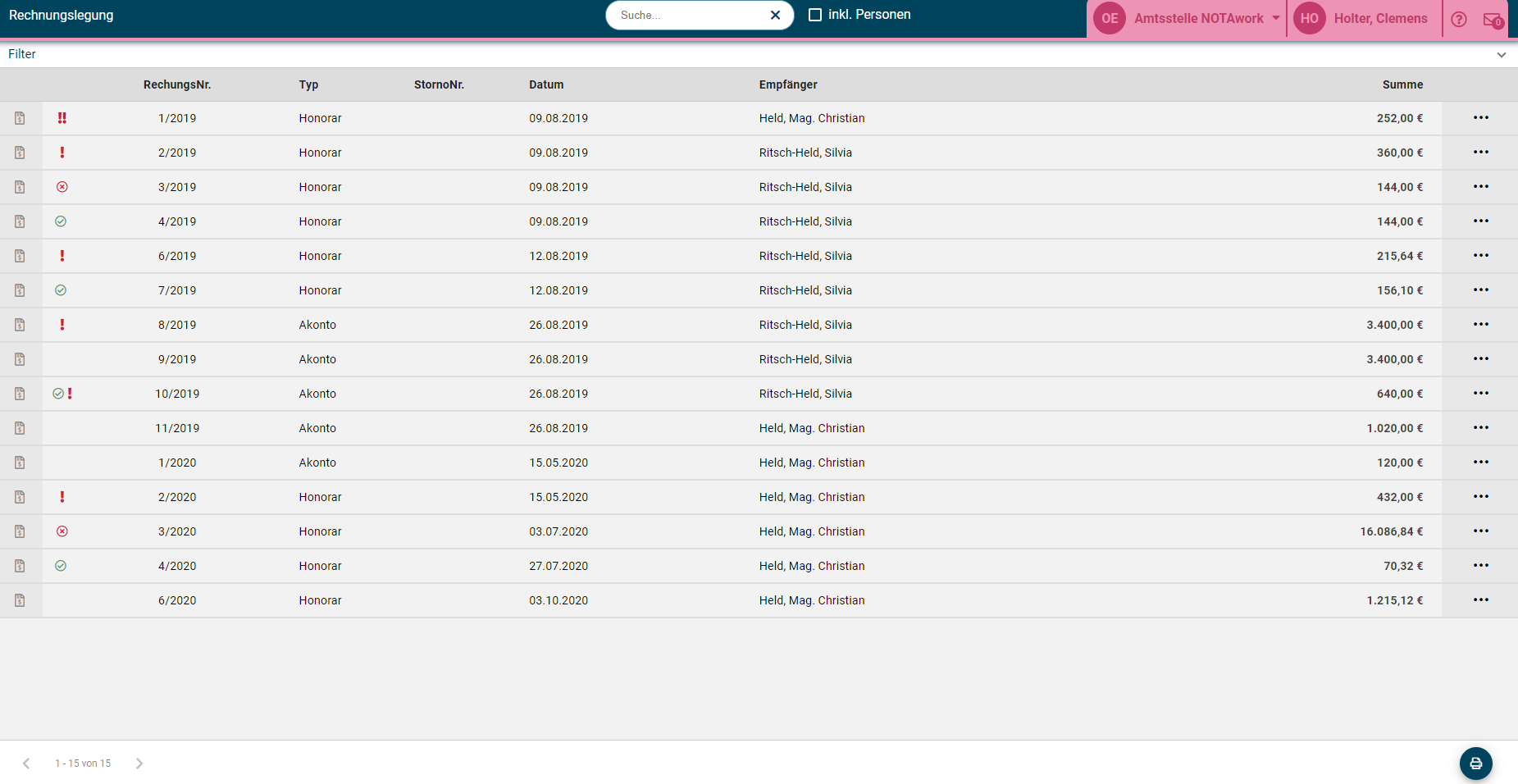Expand the Filter panel chevron
The height and width of the screenshot is (784, 1518).
1502,55
